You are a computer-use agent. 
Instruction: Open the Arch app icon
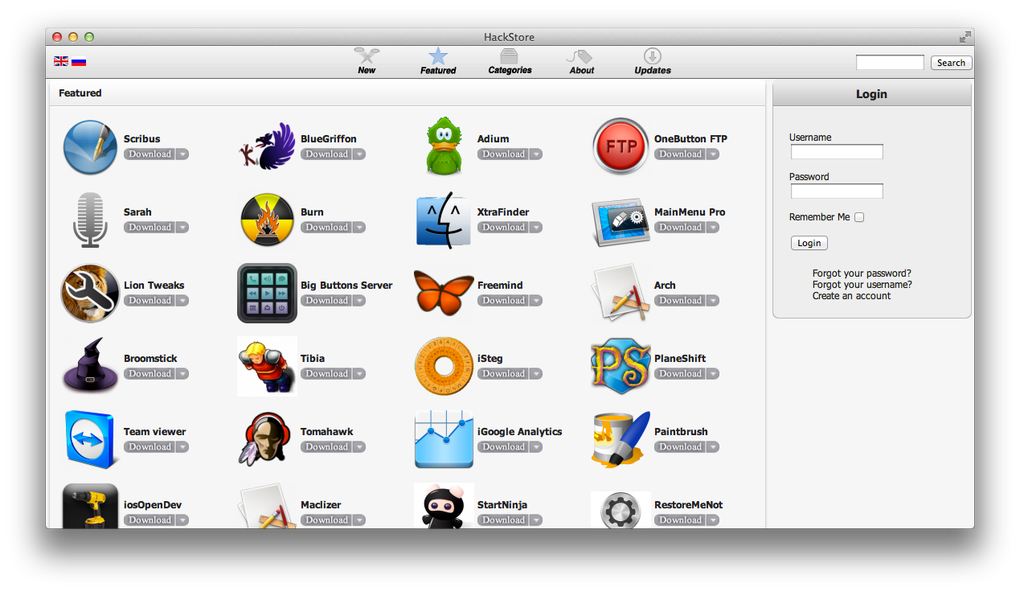(x=621, y=293)
